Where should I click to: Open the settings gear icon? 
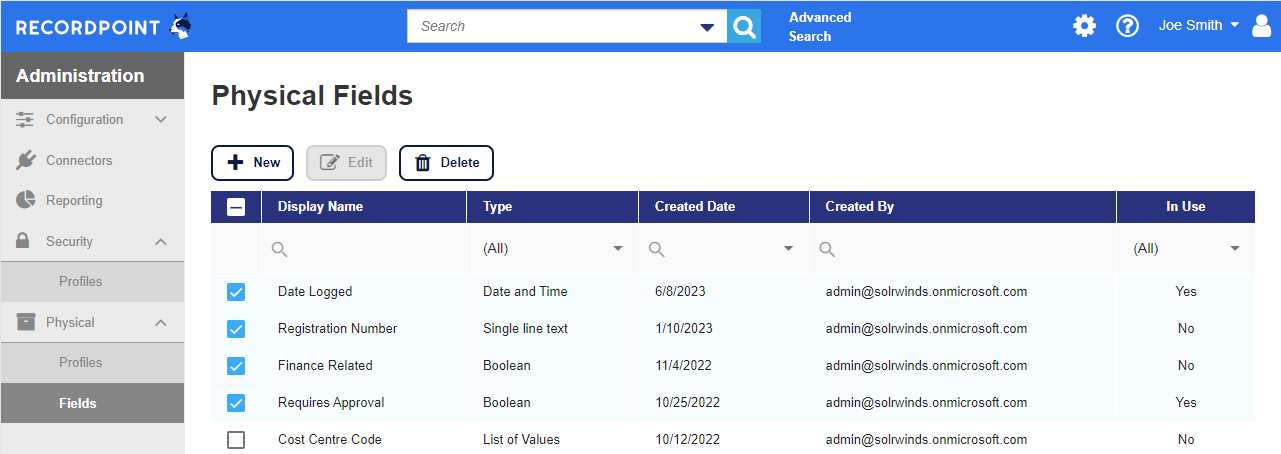pyautogui.click(x=1084, y=26)
